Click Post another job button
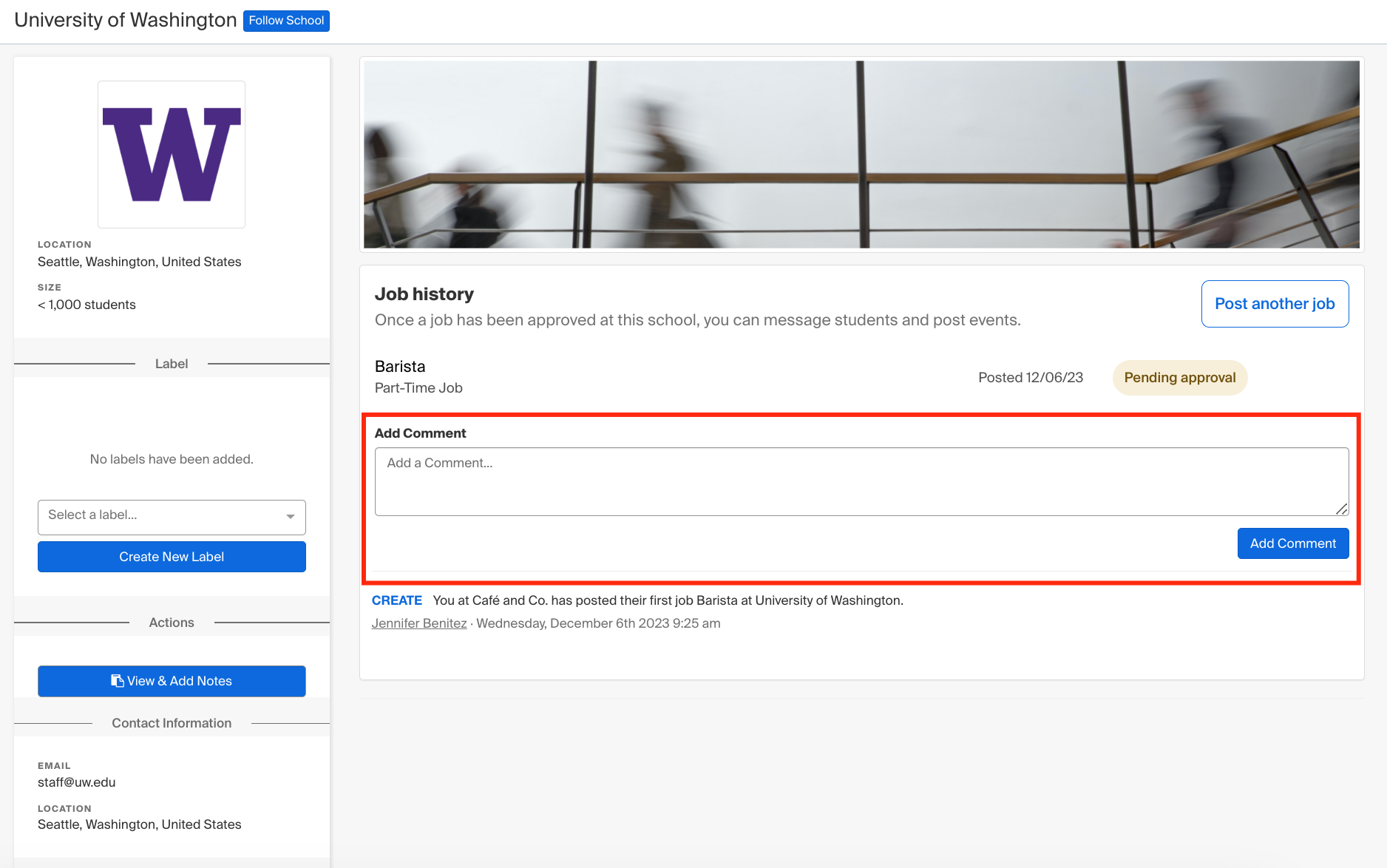Viewport: 1387px width, 868px height. (1275, 304)
